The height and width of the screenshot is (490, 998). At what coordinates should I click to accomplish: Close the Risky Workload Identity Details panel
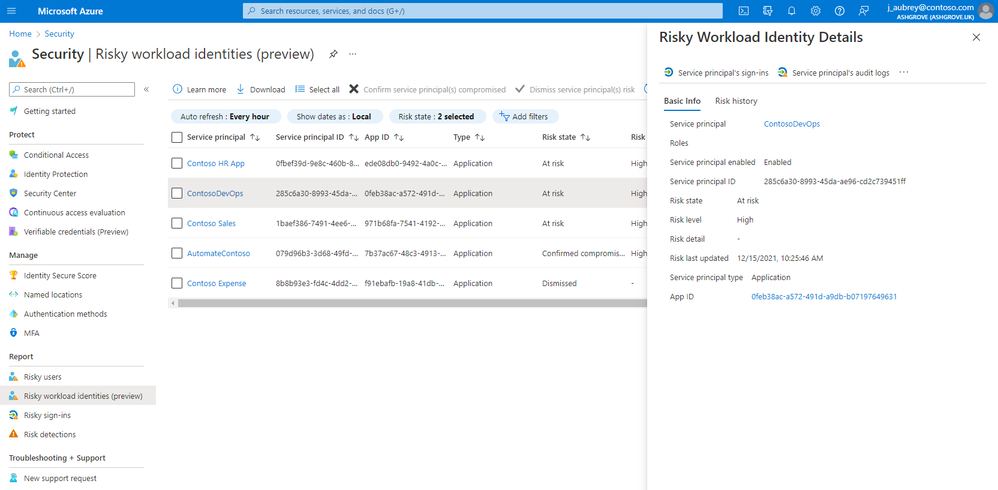pos(976,38)
